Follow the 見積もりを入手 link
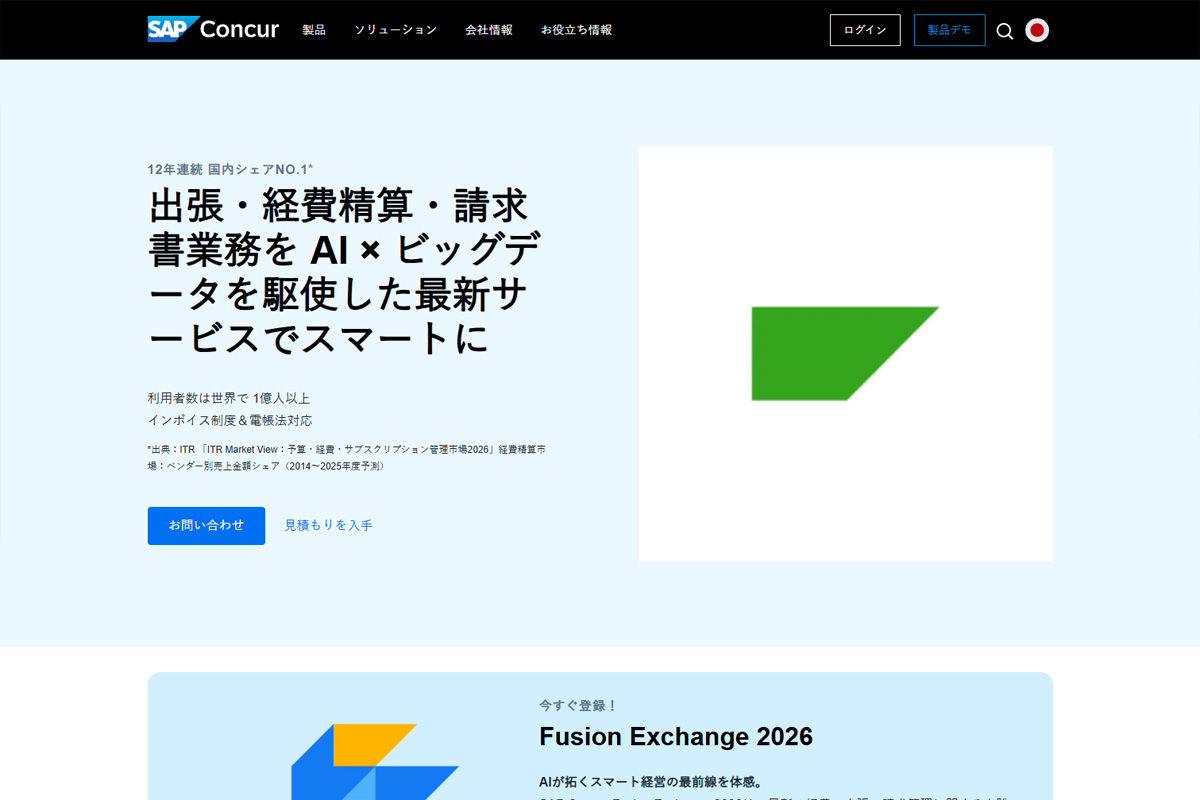The height and width of the screenshot is (800, 1200). pos(328,525)
